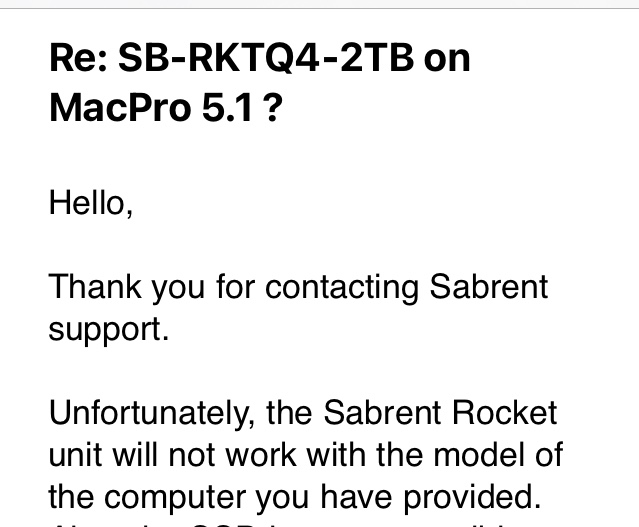This screenshot has width=639, height=527.
Task: Click the word "support." in the body
Action: (x=109, y=329)
